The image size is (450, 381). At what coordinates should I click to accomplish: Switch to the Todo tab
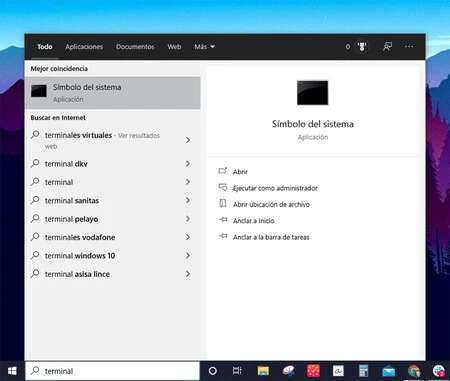[45, 47]
